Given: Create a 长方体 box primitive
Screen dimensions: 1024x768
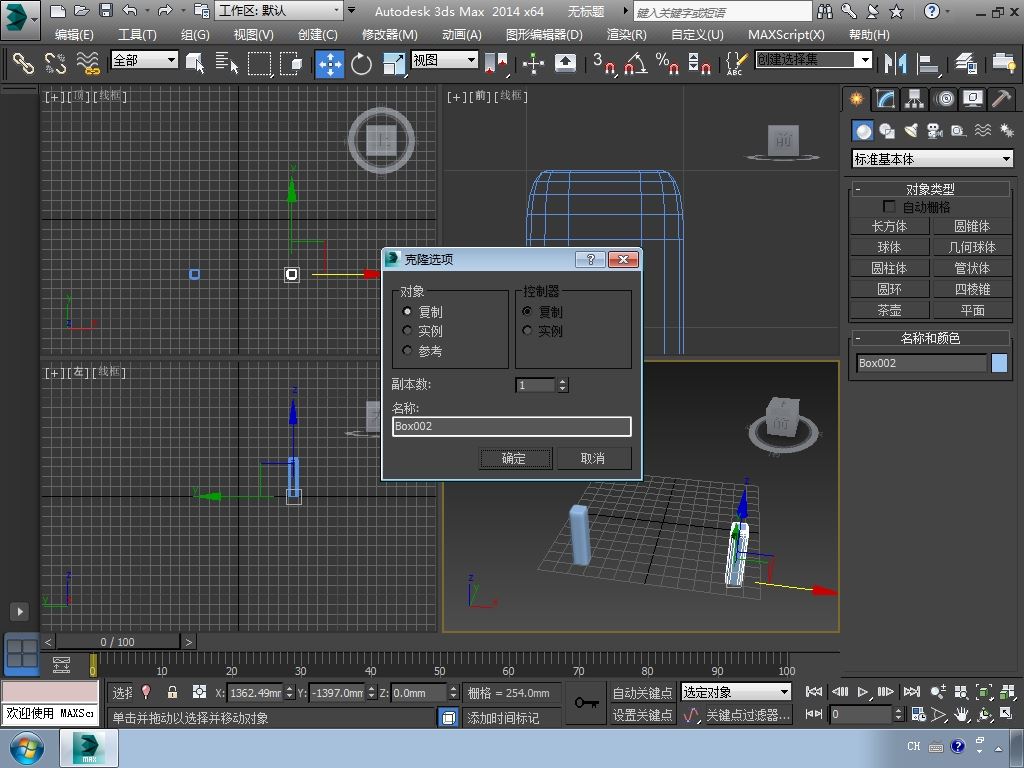Looking at the screenshot, I should tap(889, 227).
